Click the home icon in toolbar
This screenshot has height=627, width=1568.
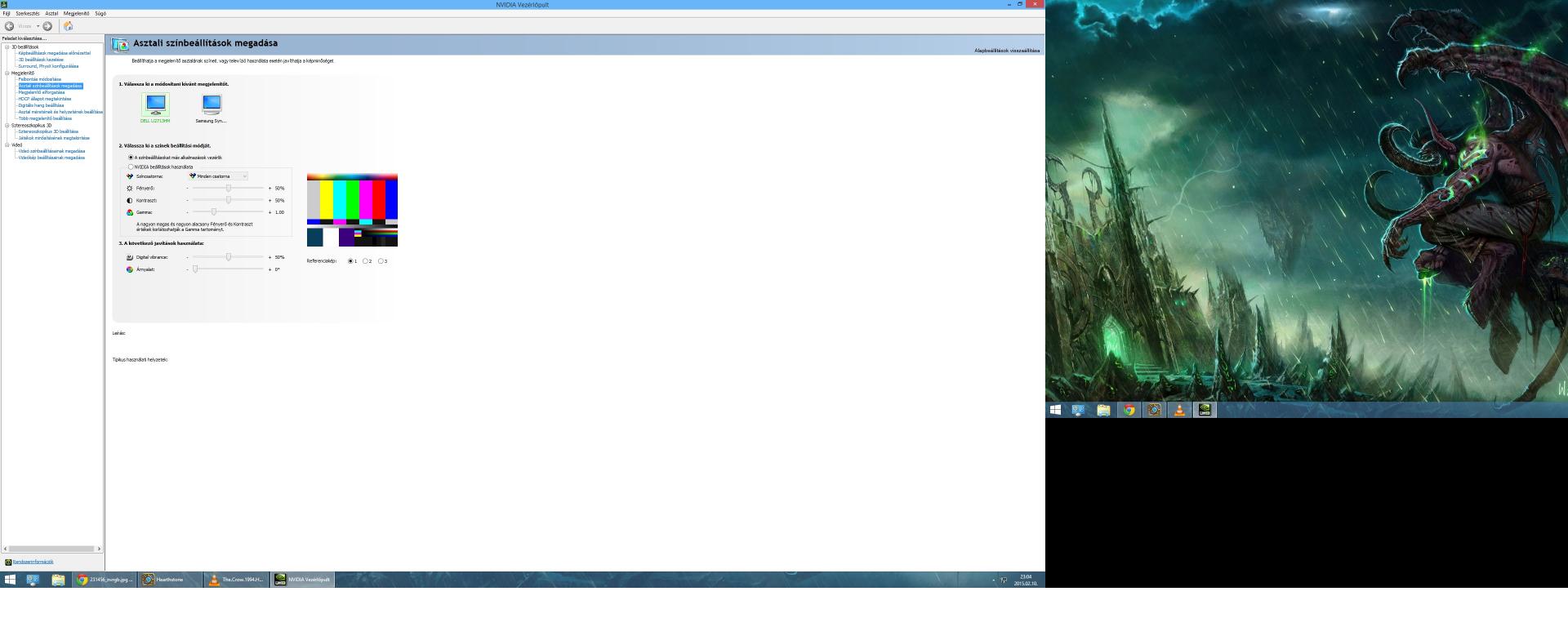(x=69, y=26)
